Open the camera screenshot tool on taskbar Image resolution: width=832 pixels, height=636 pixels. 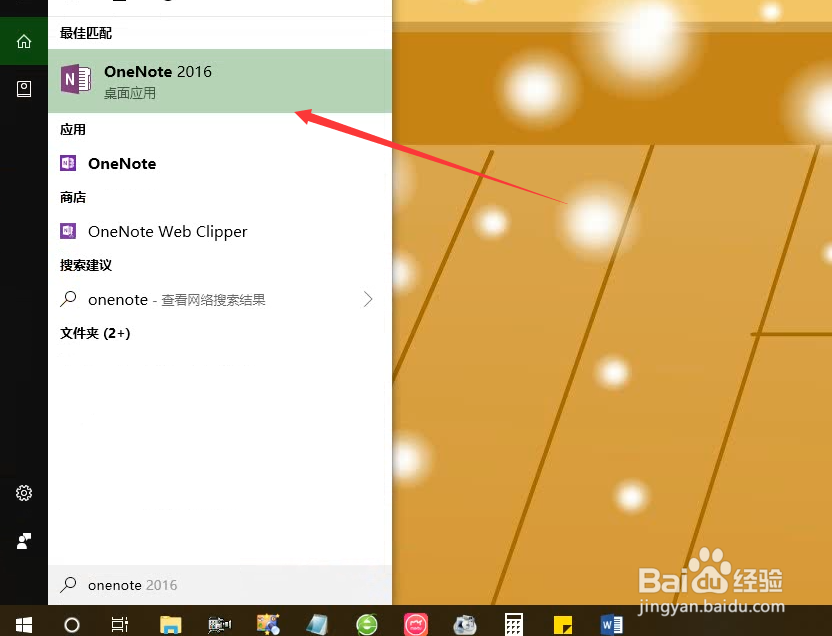(x=465, y=625)
